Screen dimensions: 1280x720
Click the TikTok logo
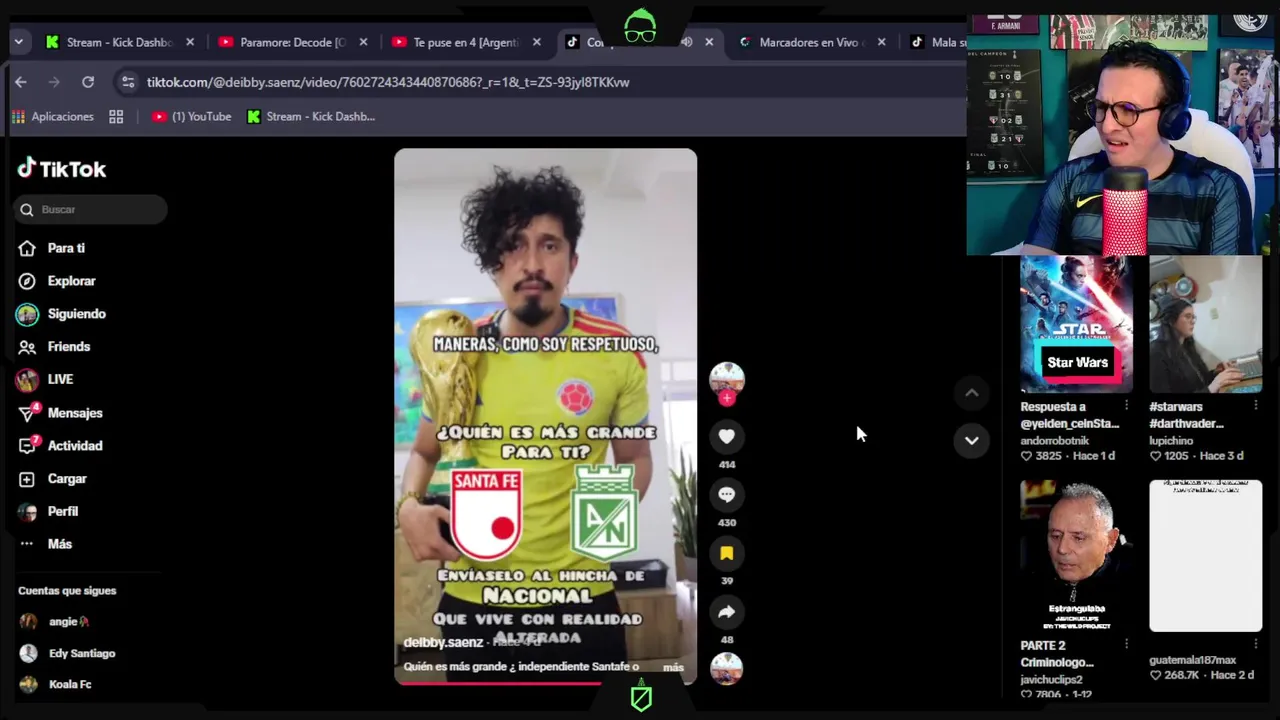tap(62, 169)
